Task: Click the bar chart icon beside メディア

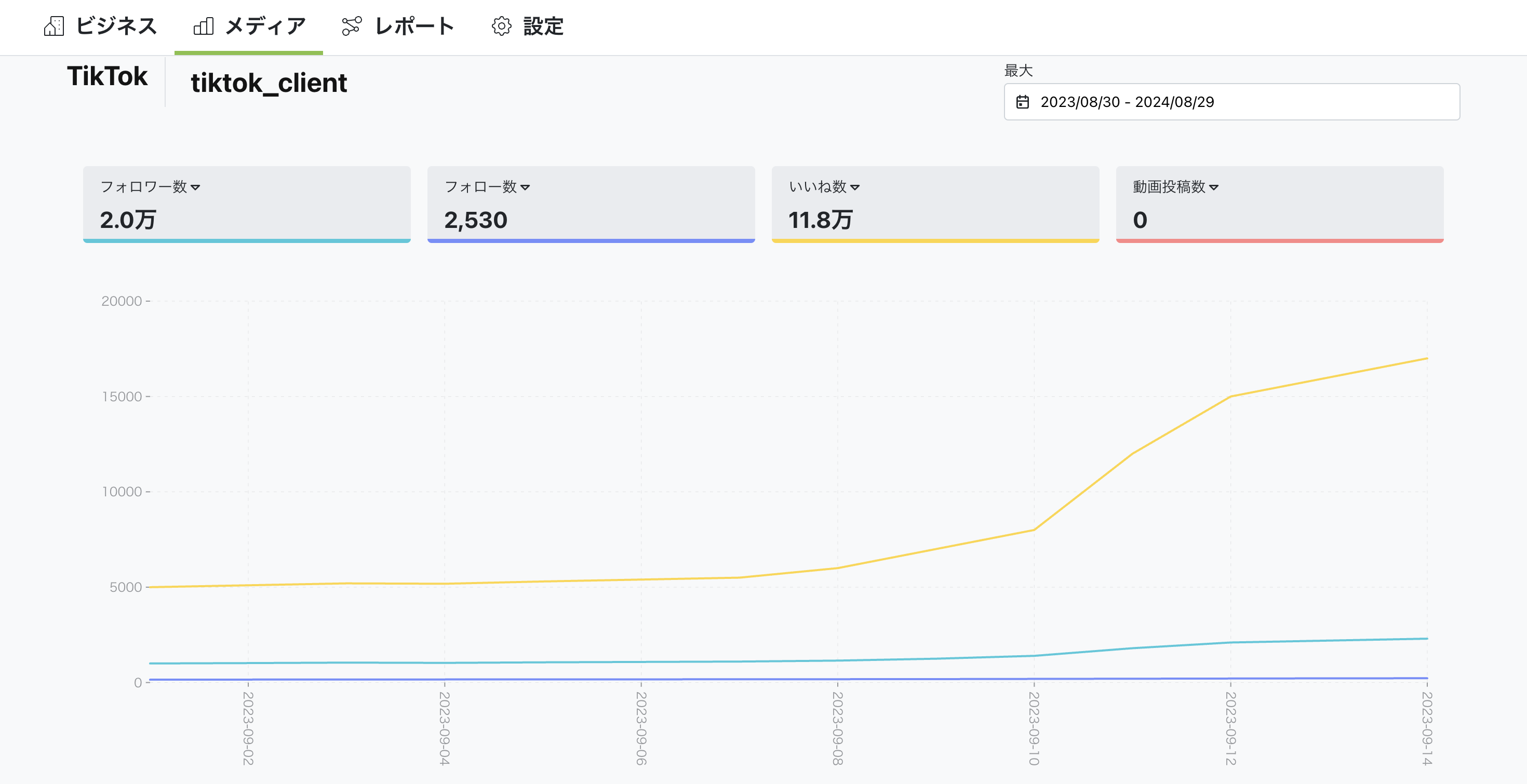Action: [203, 26]
